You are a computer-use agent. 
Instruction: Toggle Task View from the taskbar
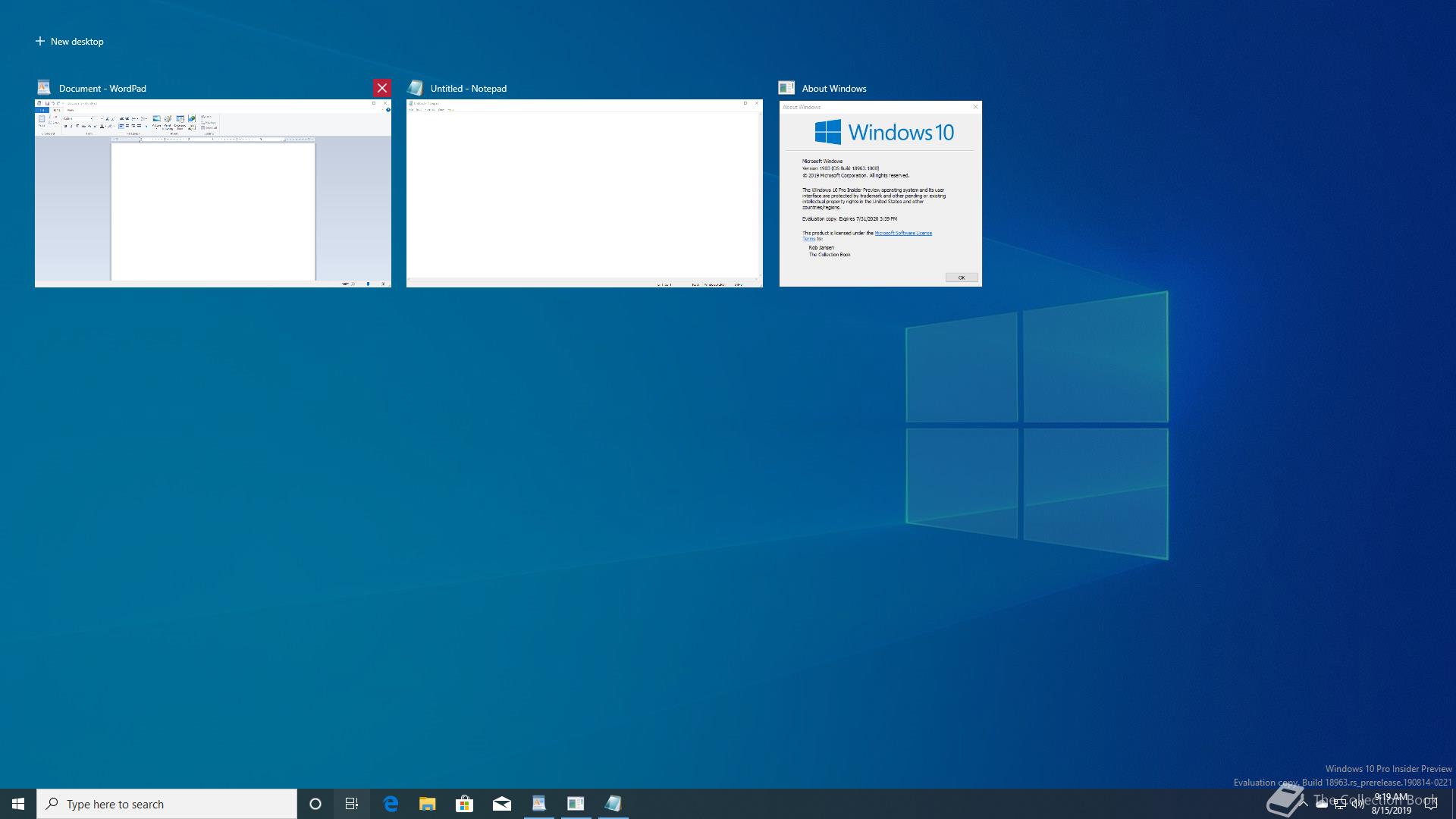click(352, 804)
